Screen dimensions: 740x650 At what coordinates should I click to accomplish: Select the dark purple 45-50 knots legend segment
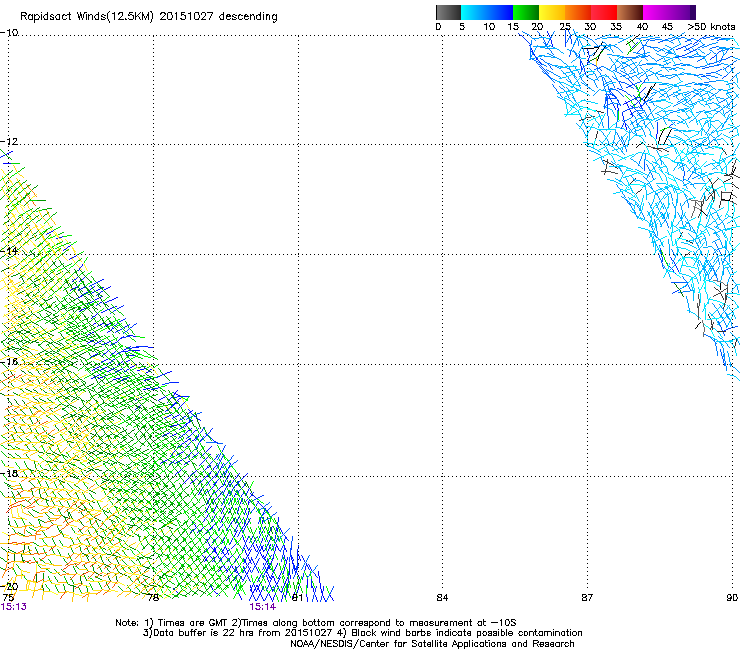[682, 12]
